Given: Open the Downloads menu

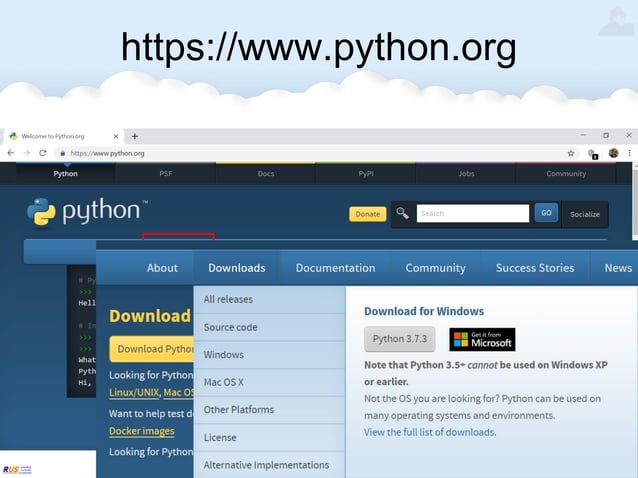Looking at the screenshot, I should pyautogui.click(x=237, y=268).
